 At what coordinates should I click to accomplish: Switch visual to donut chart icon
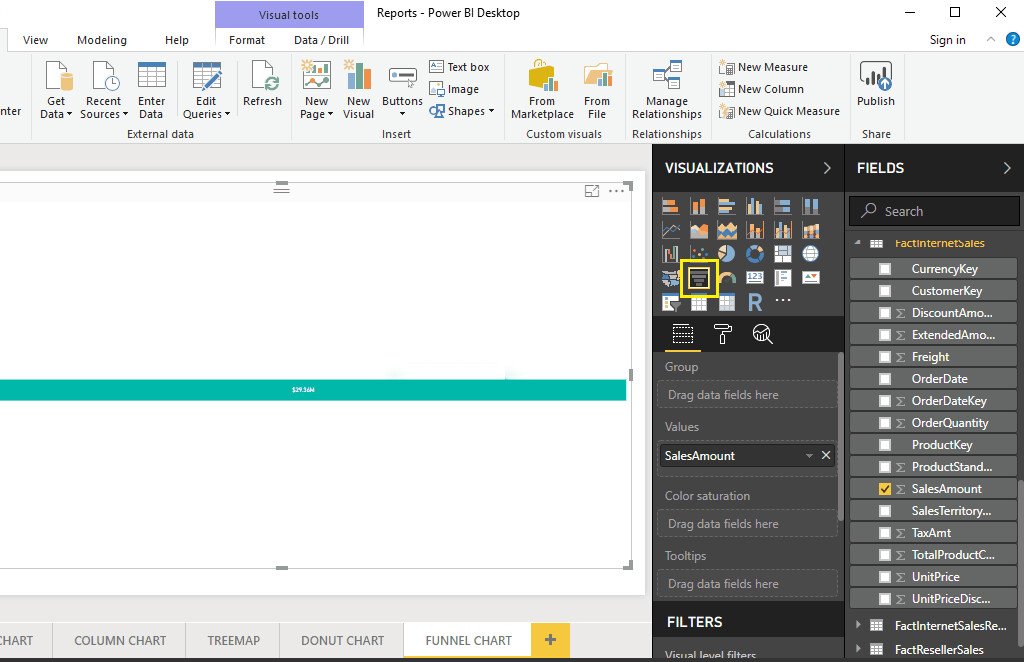[x=755, y=254]
